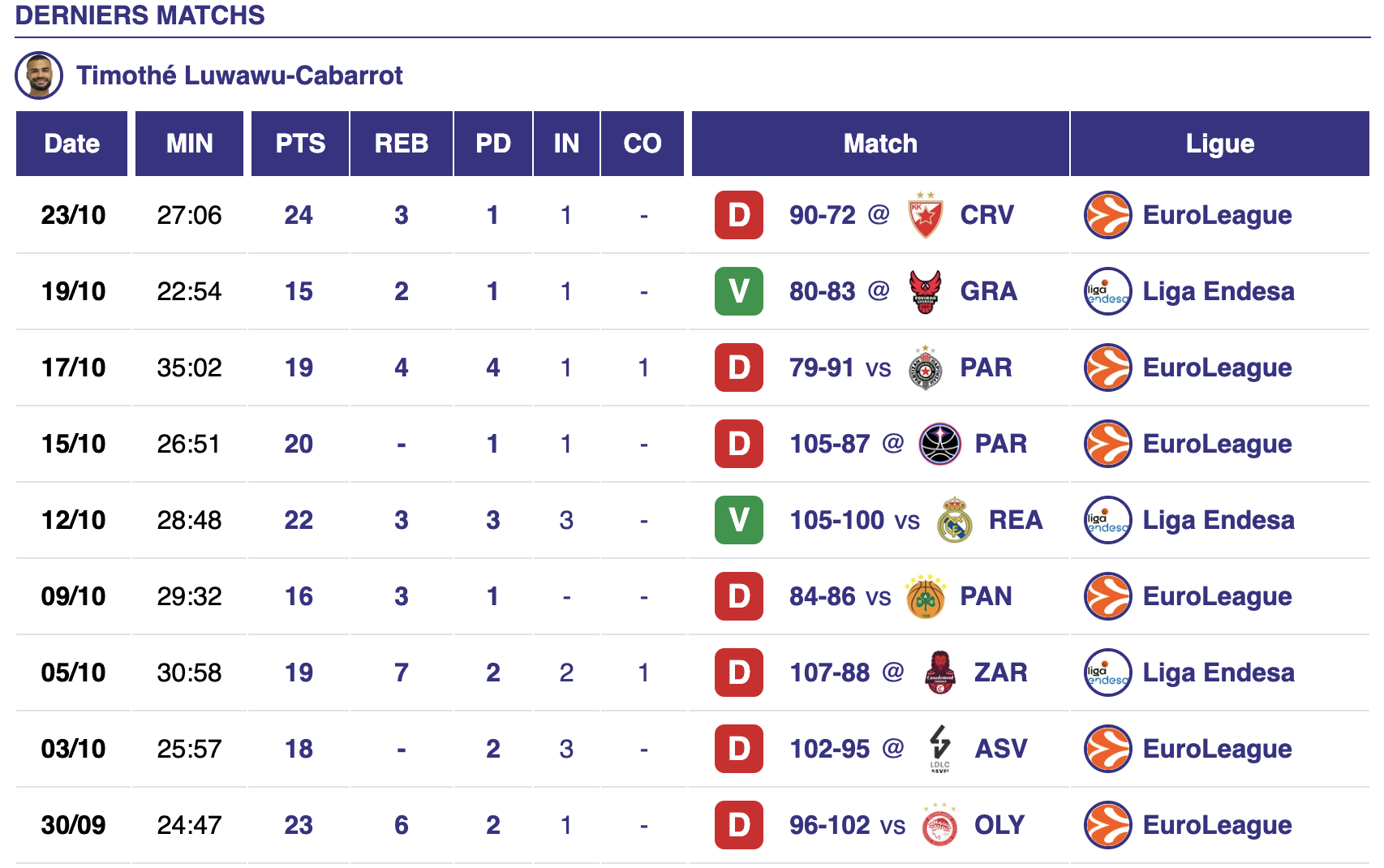This screenshot has width=1384, height=868.
Task: Click the green V victory badge for 12/10
Action: point(738,520)
